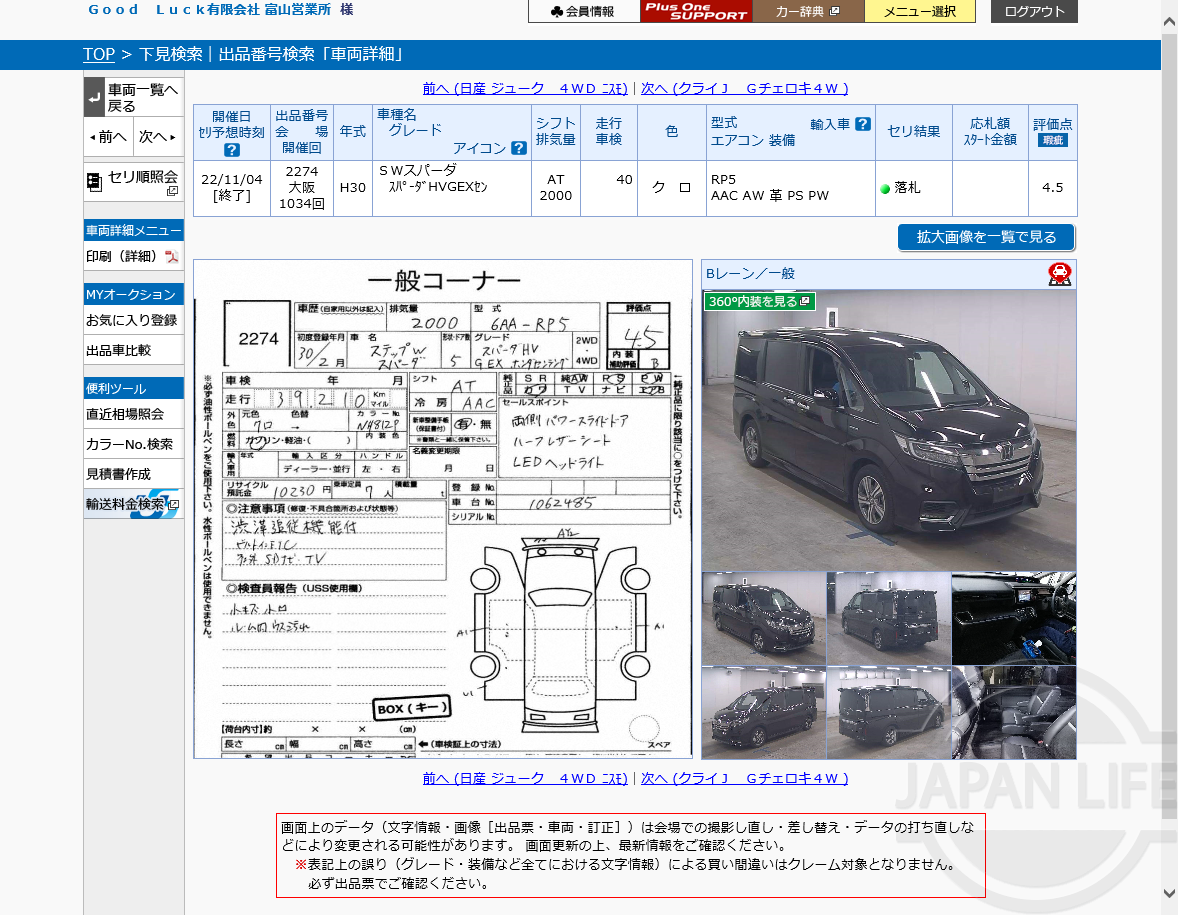Image resolution: width=1178 pixels, height=915 pixels.
Task: Click the TOP breadcrumb link
Action: pos(98,54)
